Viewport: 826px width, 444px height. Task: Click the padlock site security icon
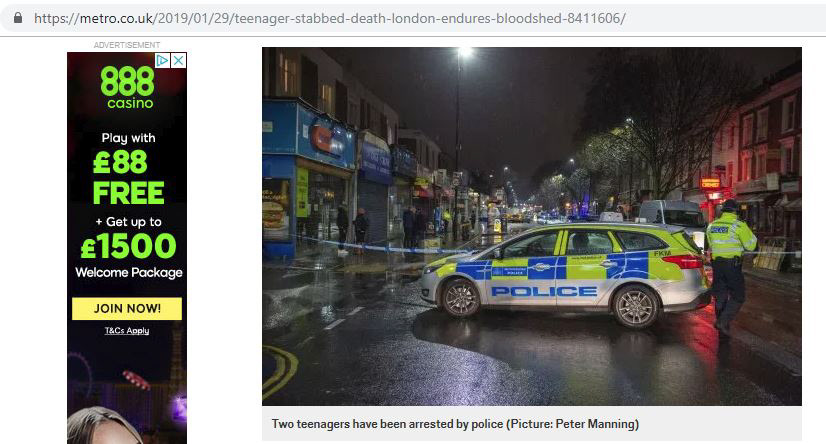[18, 18]
